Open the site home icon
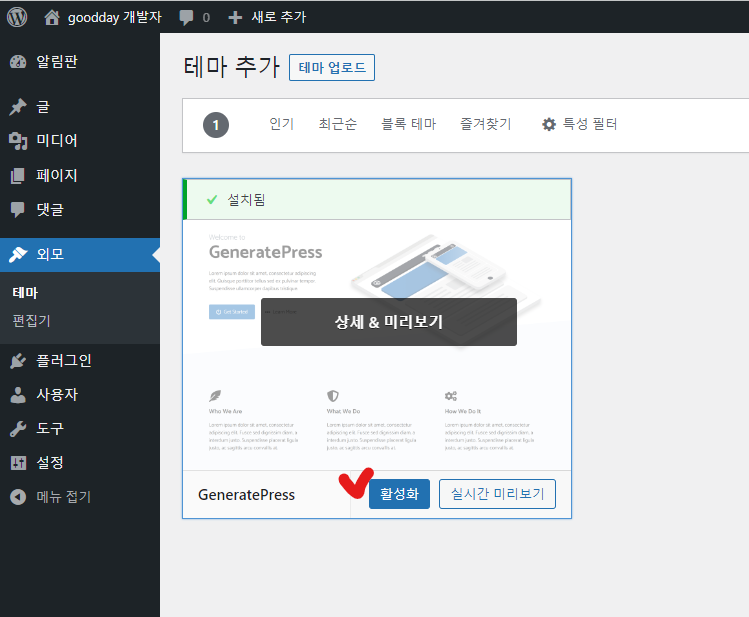749x617 pixels. [52, 18]
